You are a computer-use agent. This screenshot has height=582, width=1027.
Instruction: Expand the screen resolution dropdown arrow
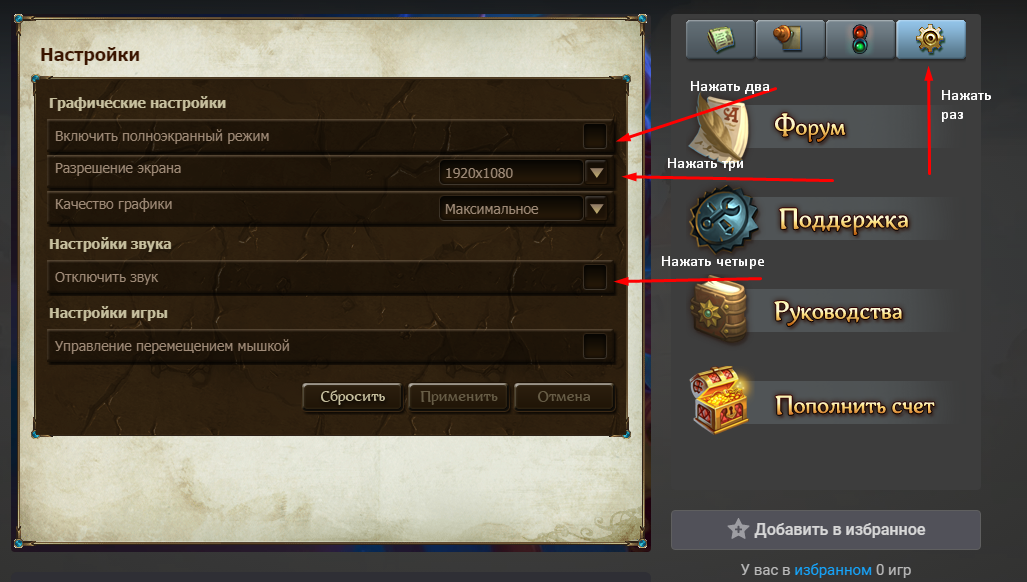coord(597,173)
